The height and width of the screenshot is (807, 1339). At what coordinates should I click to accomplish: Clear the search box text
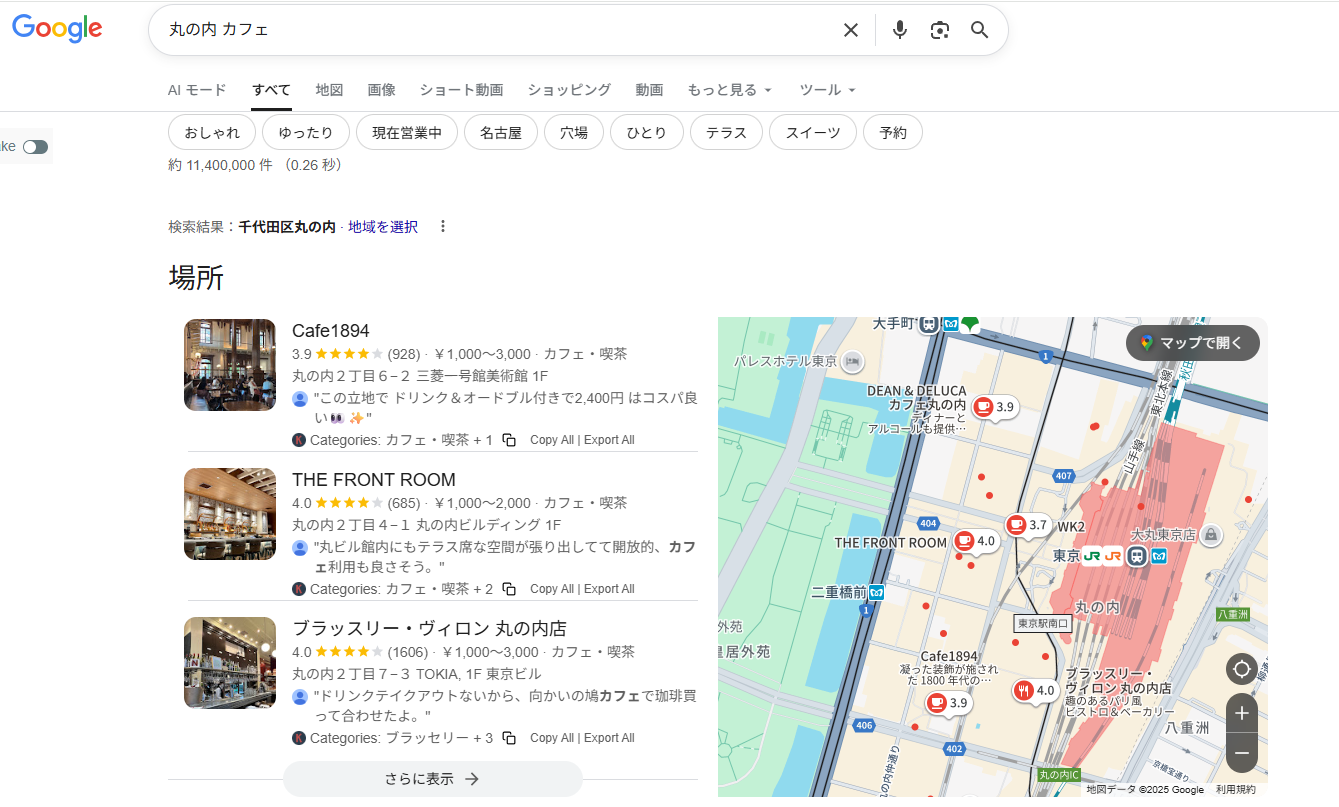click(x=850, y=30)
